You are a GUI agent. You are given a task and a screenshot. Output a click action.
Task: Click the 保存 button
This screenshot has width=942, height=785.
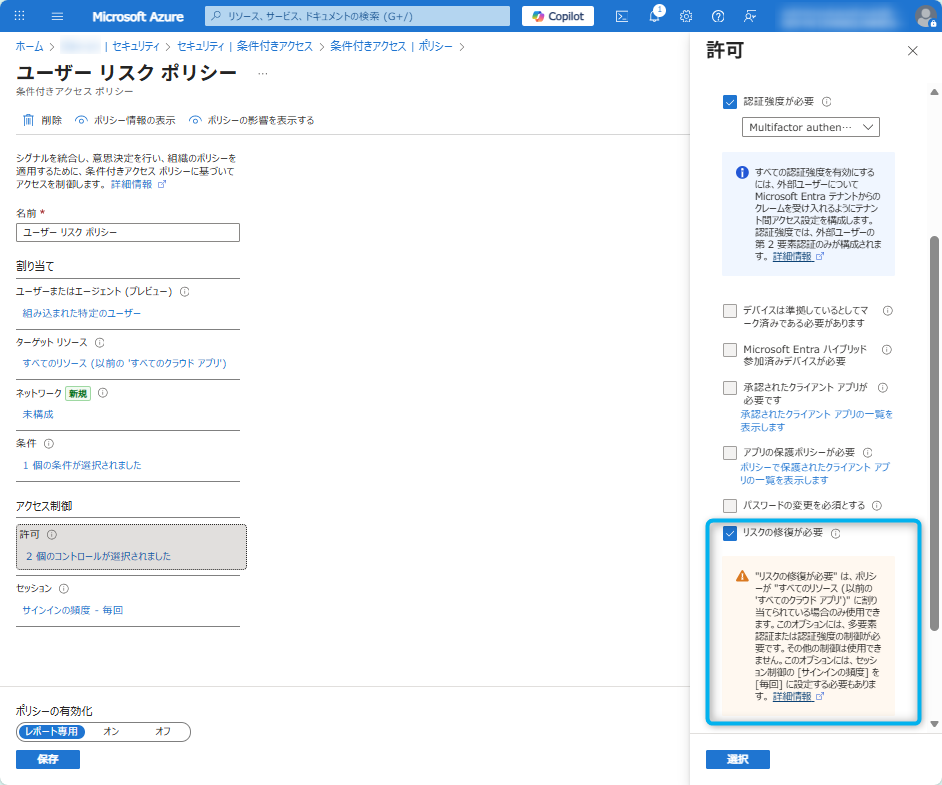47,759
